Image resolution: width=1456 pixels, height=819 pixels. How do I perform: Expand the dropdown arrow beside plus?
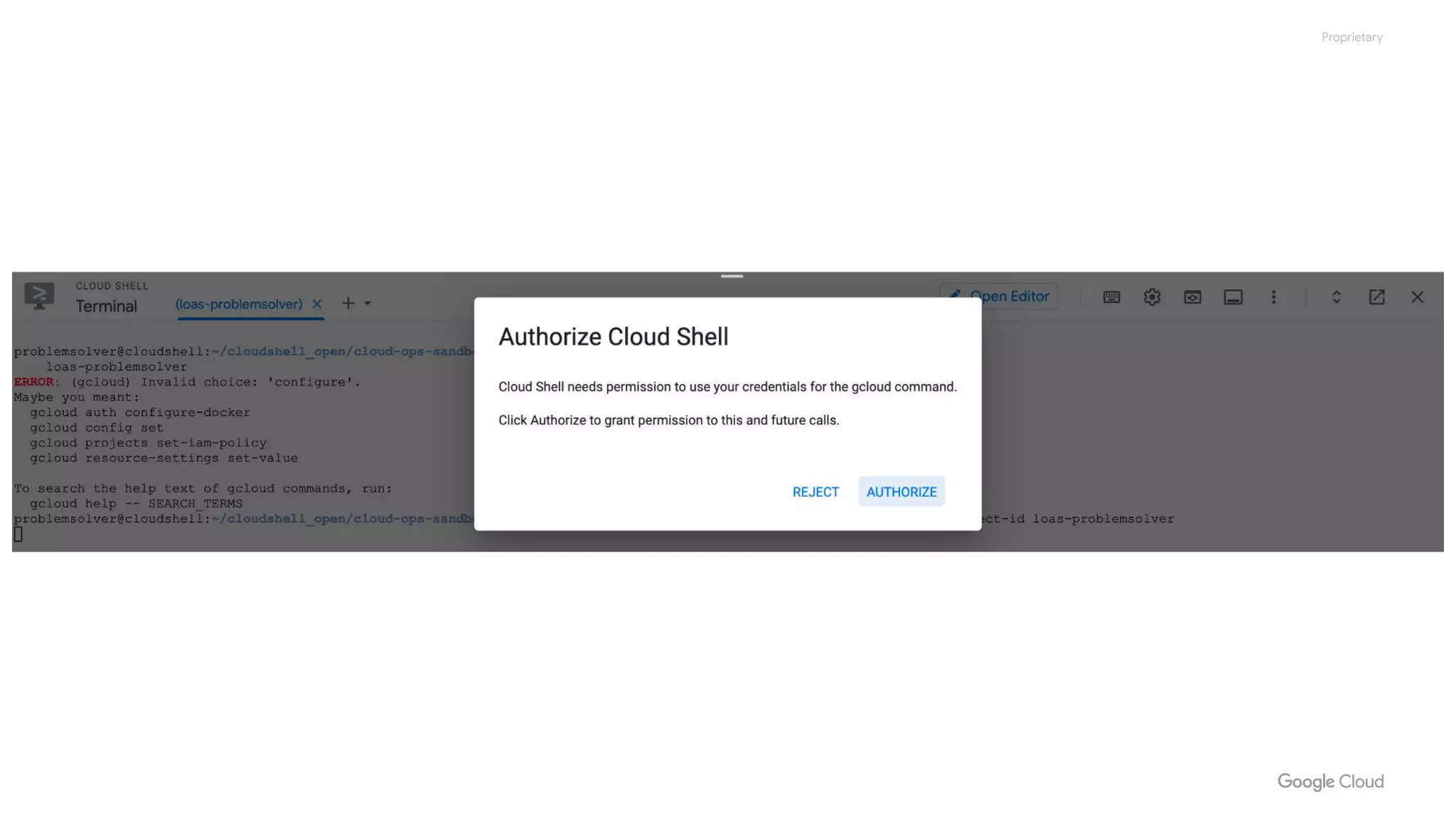[368, 304]
